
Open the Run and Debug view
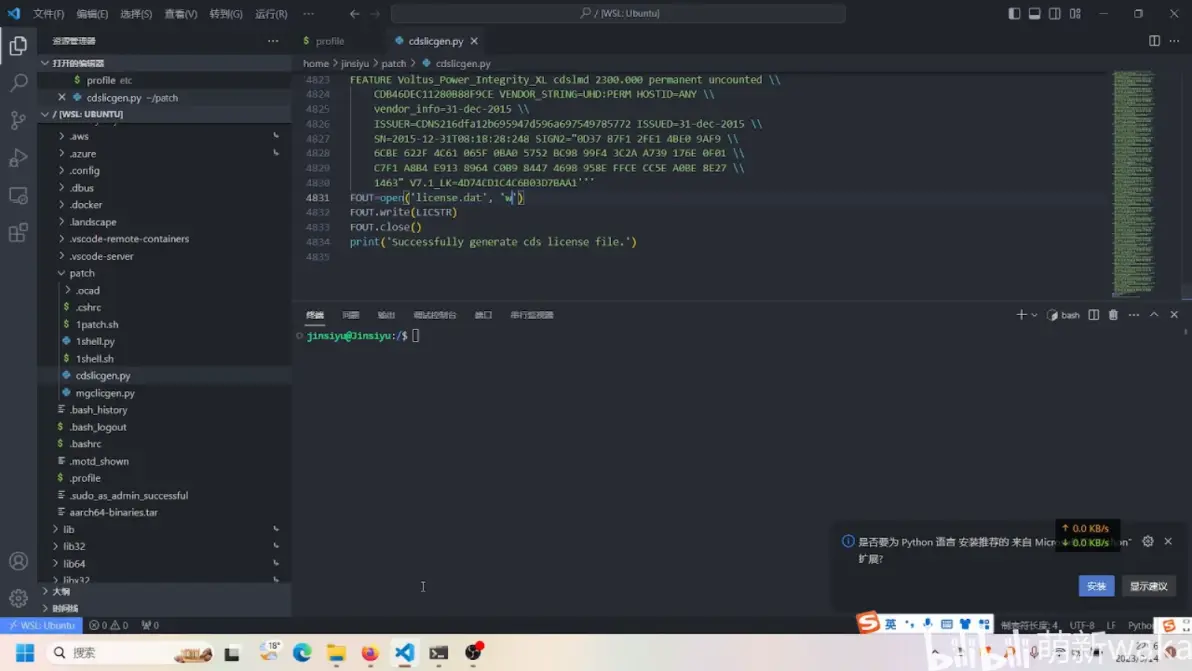pyautogui.click(x=18, y=157)
